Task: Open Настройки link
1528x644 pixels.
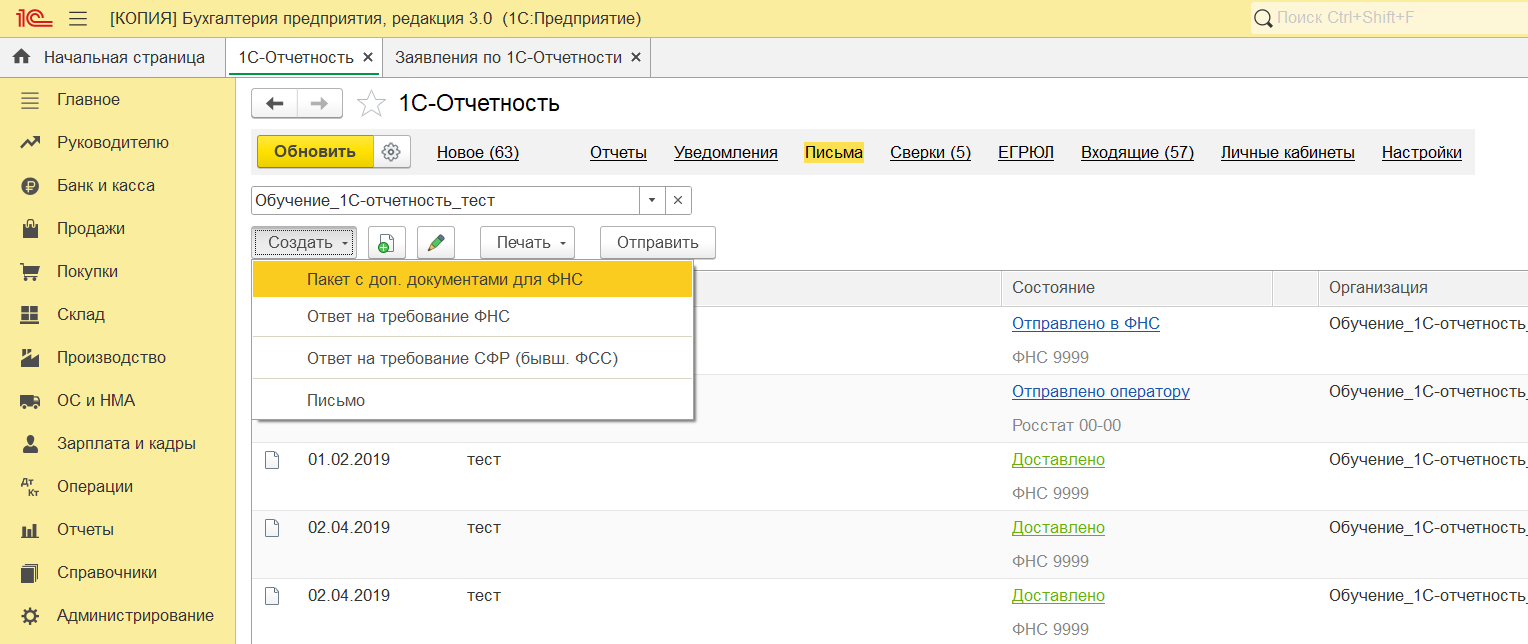Action: coord(1422,153)
